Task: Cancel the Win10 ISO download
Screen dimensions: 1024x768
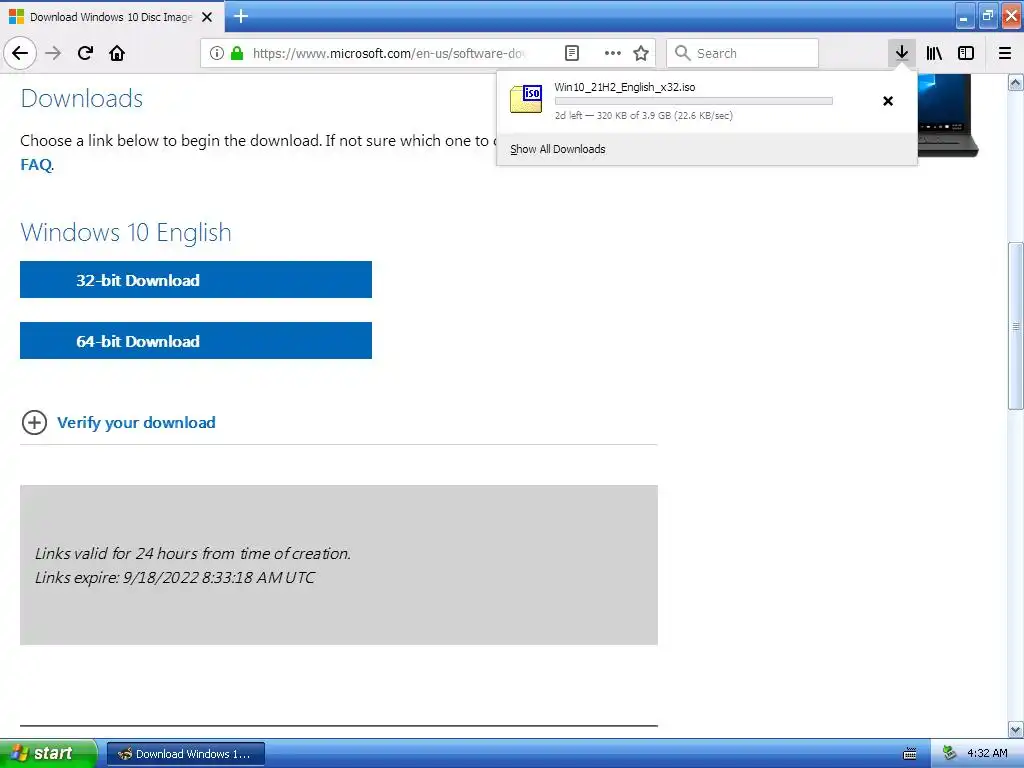Action: 888,101
